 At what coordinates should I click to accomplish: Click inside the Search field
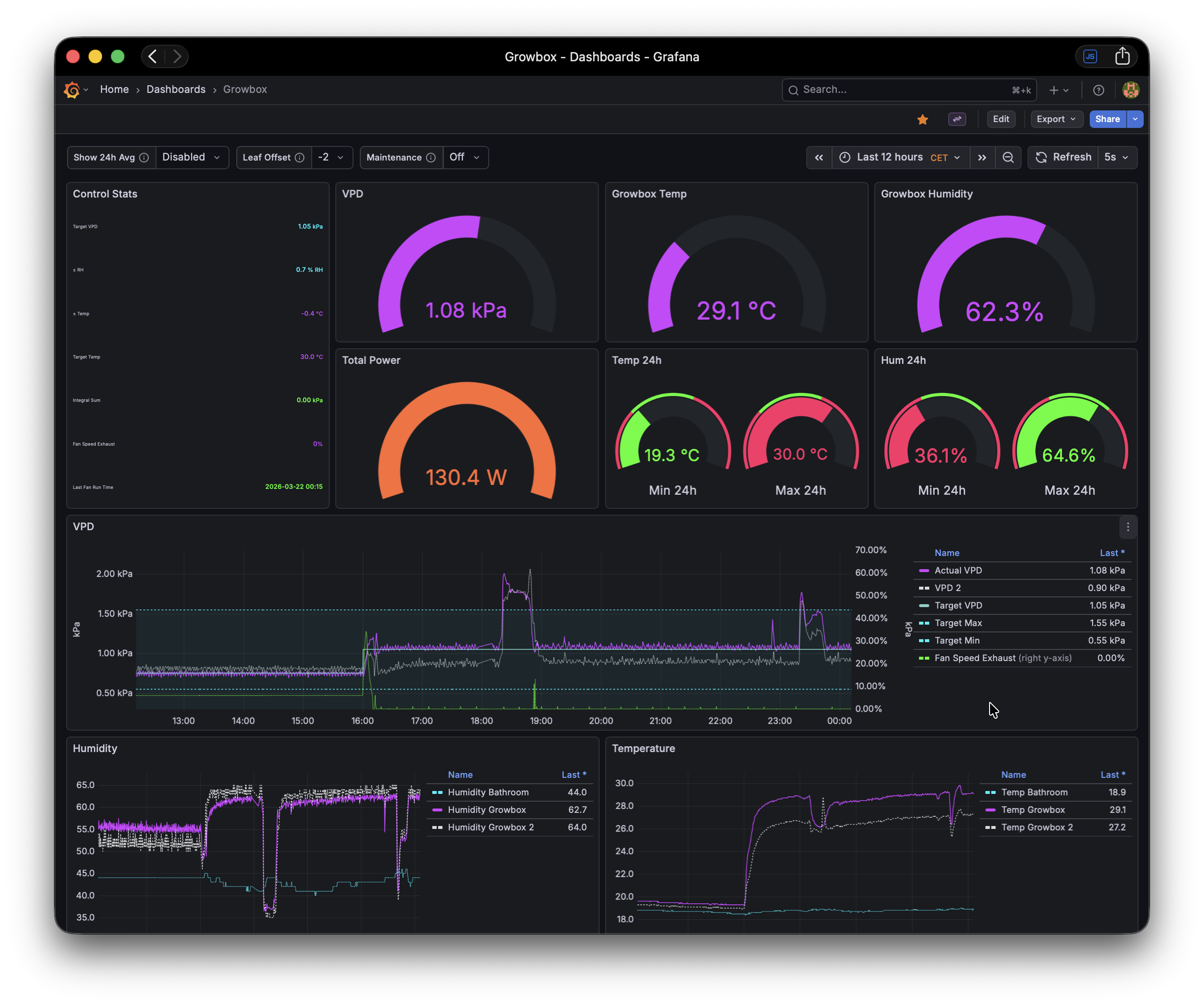pyautogui.click(x=894, y=90)
